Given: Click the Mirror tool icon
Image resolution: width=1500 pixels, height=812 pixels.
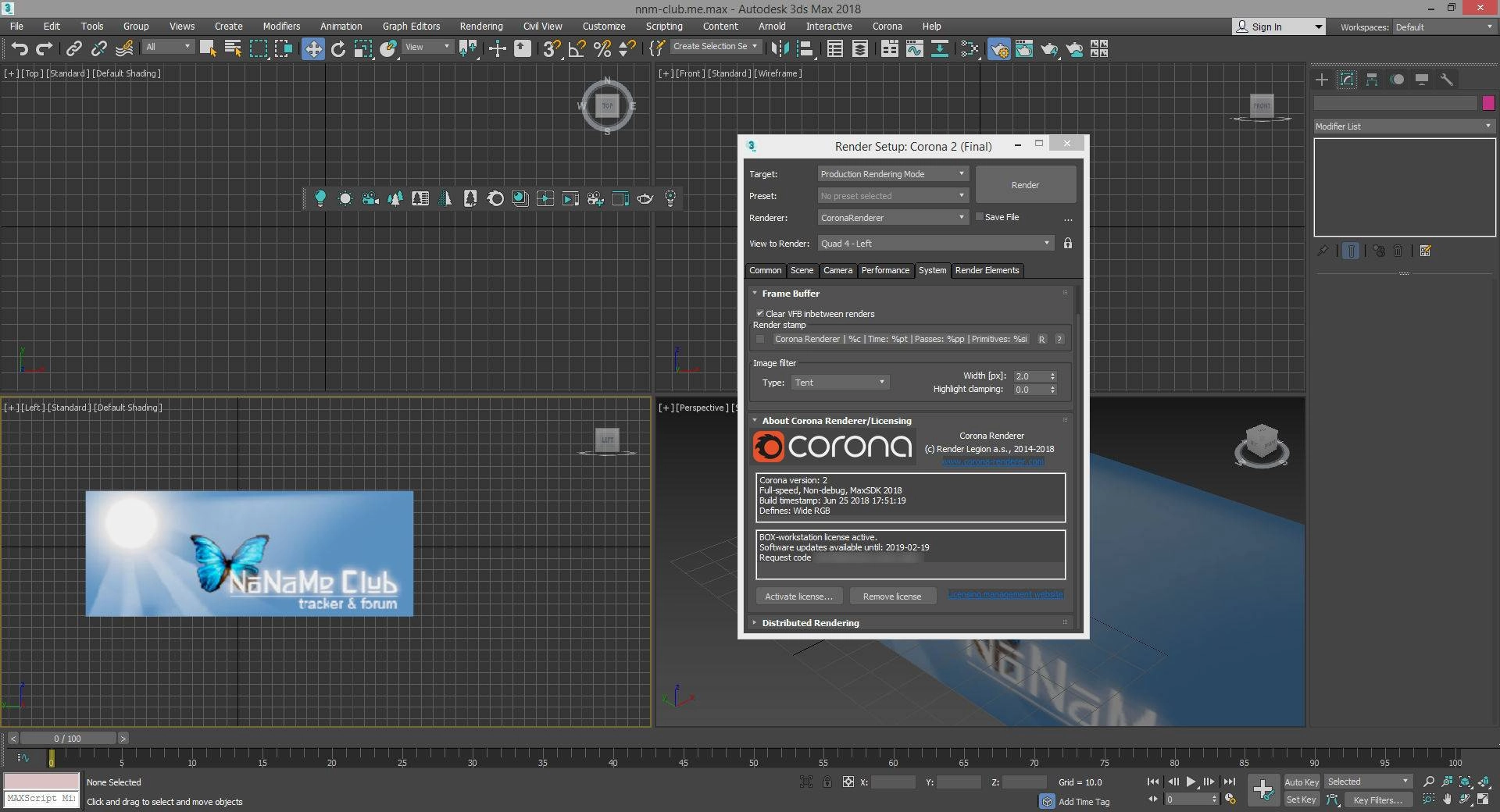Looking at the screenshot, I should (780, 49).
